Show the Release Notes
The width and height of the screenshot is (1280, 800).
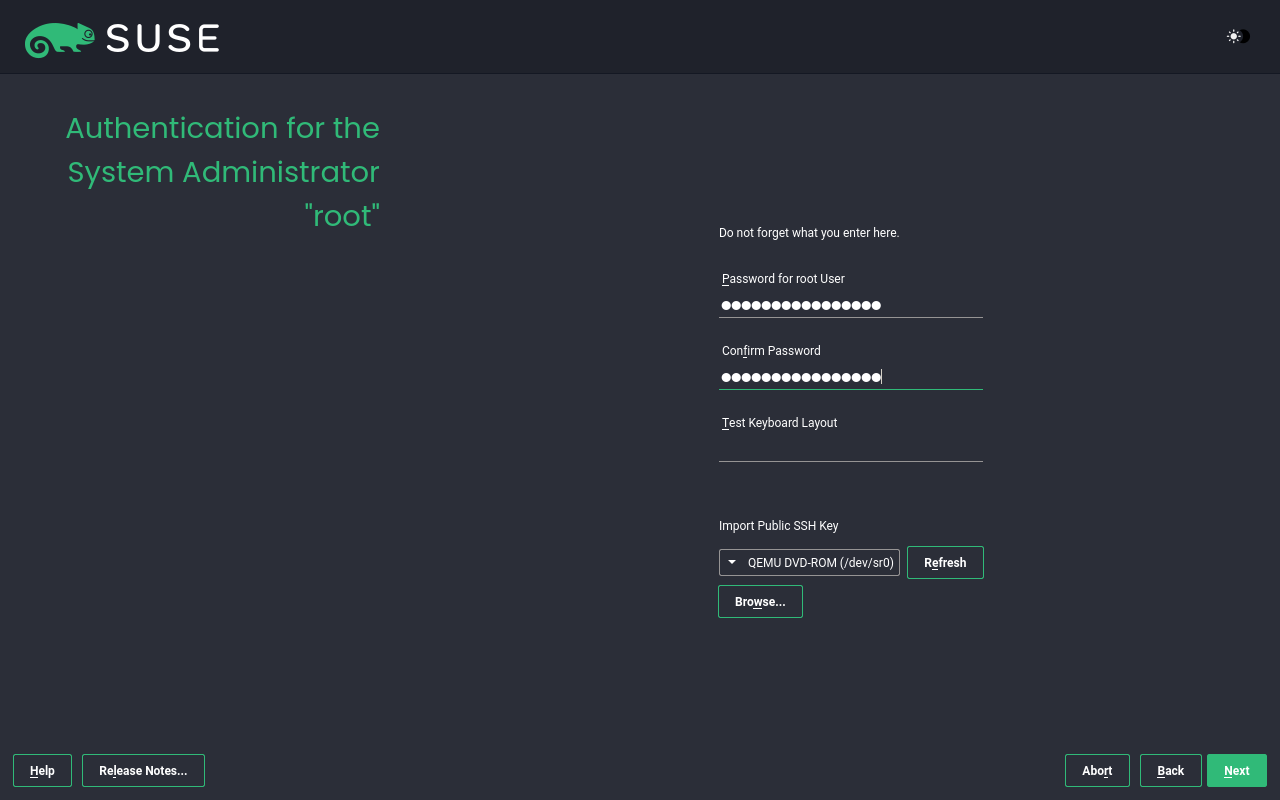pyautogui.click(x=143, y=771)
